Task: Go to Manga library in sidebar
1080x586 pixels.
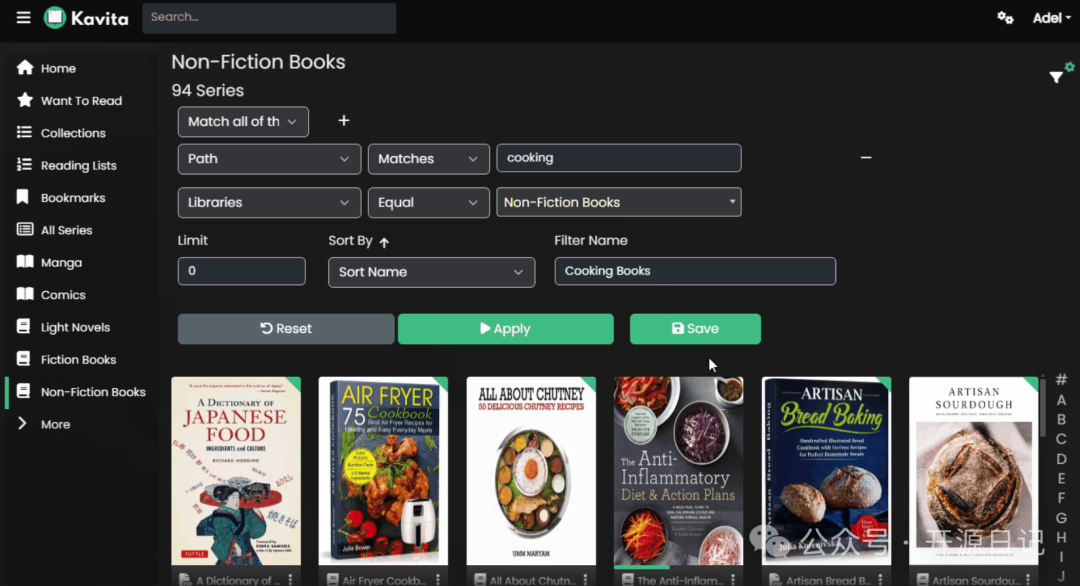Action: 61,263
